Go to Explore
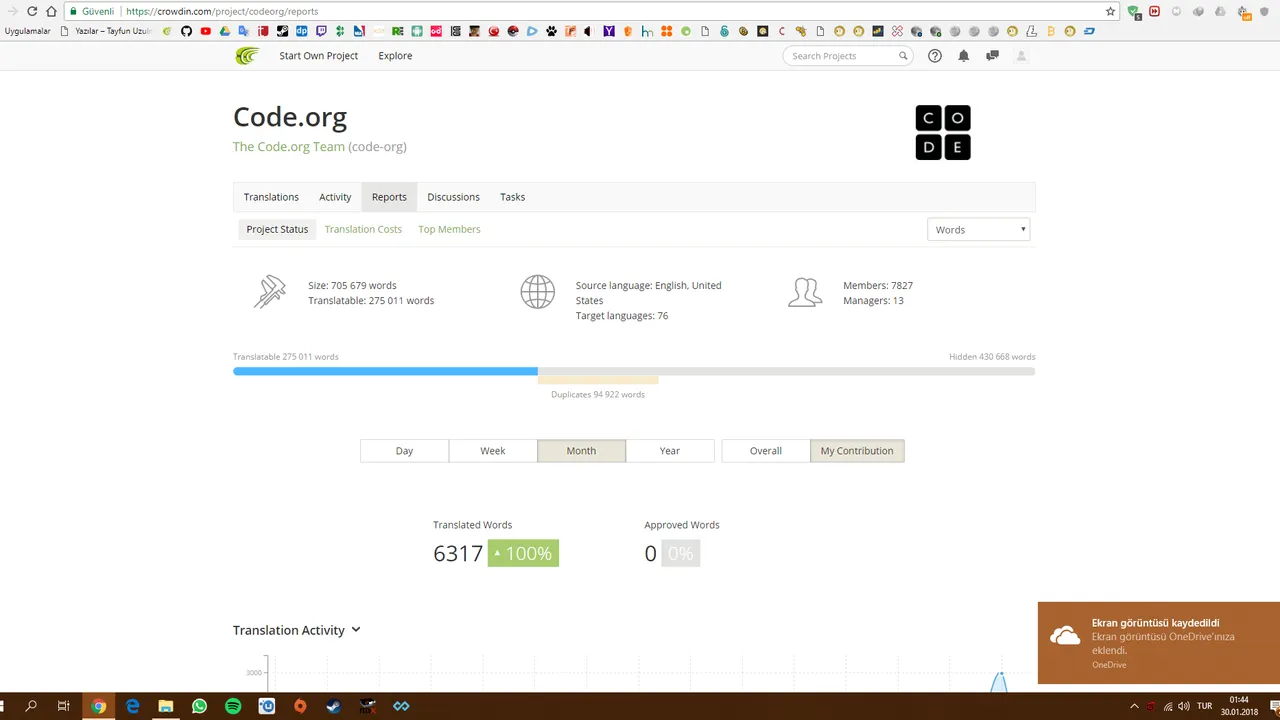 [x=395, y=56]
